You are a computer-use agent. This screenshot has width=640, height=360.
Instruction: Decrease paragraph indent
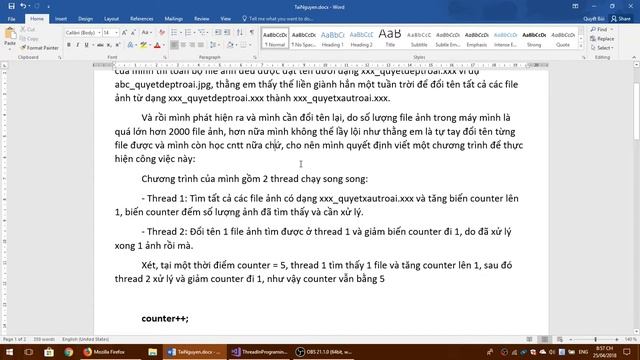pyautogui.click(x=218, y=32)
